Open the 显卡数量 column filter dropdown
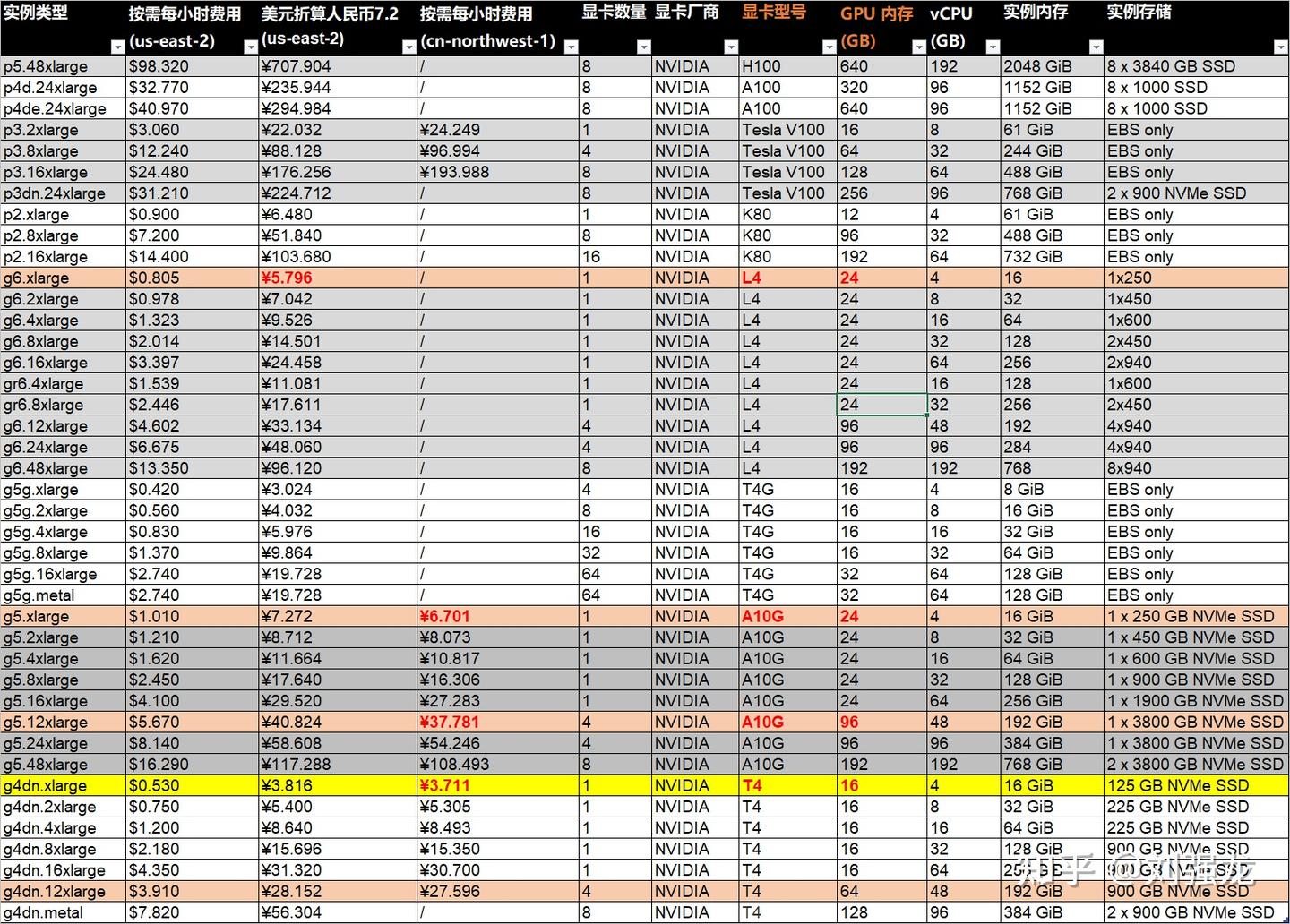Viewport: 1290px width, 924px height. tap(642, 47)
